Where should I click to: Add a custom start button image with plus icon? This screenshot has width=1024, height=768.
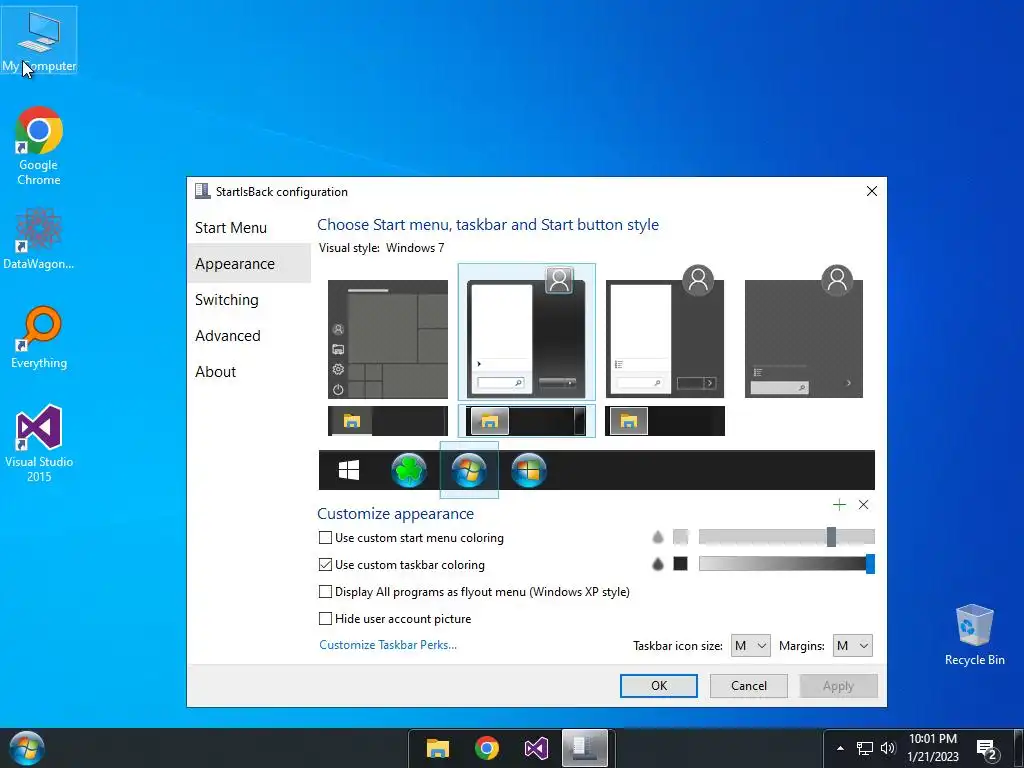coord(839,504)
